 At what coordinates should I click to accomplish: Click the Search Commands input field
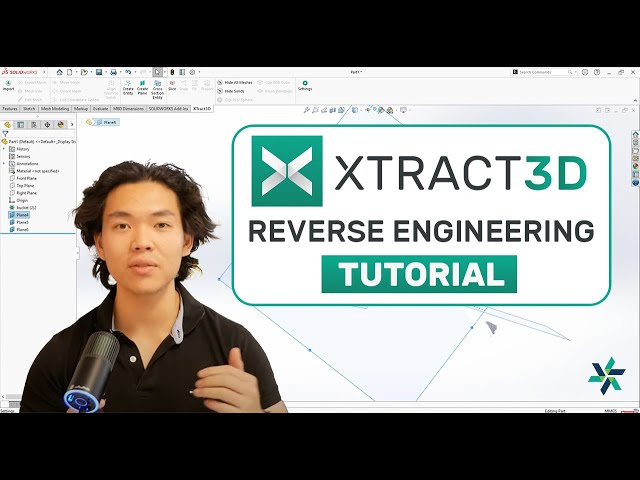pyautogui.click(x=543, y=72)
